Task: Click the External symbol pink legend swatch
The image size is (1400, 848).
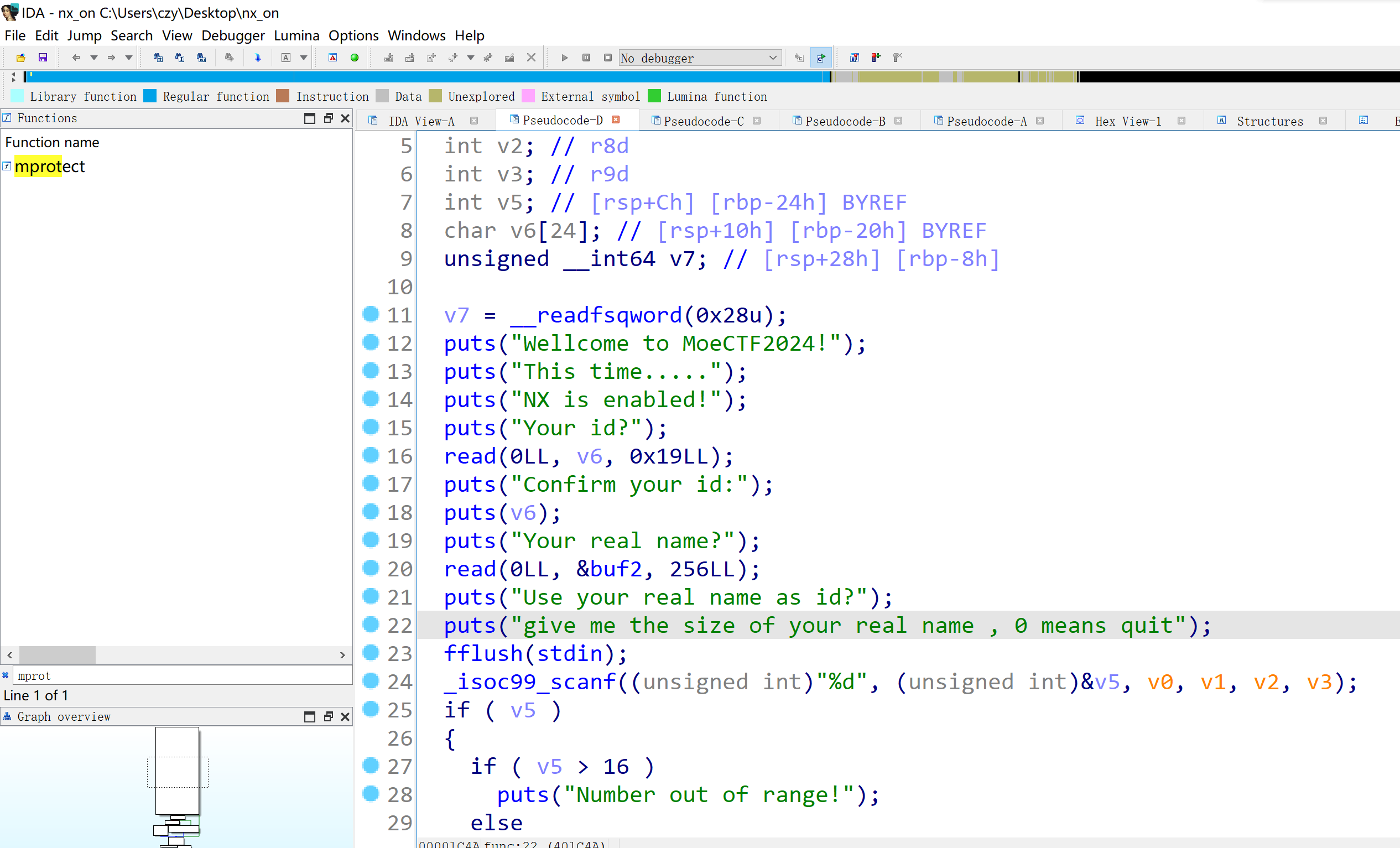Action: pyautogui.click(x=528, y=96)
